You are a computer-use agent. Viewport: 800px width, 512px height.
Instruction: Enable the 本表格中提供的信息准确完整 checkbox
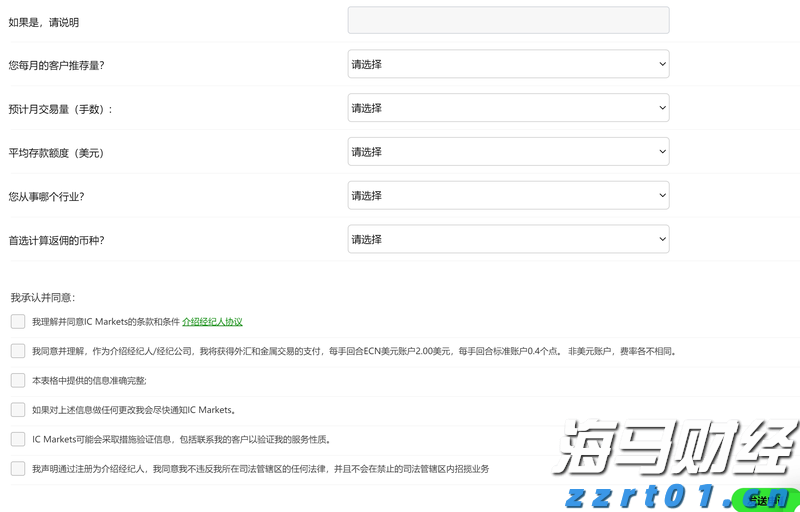point(18,380)
